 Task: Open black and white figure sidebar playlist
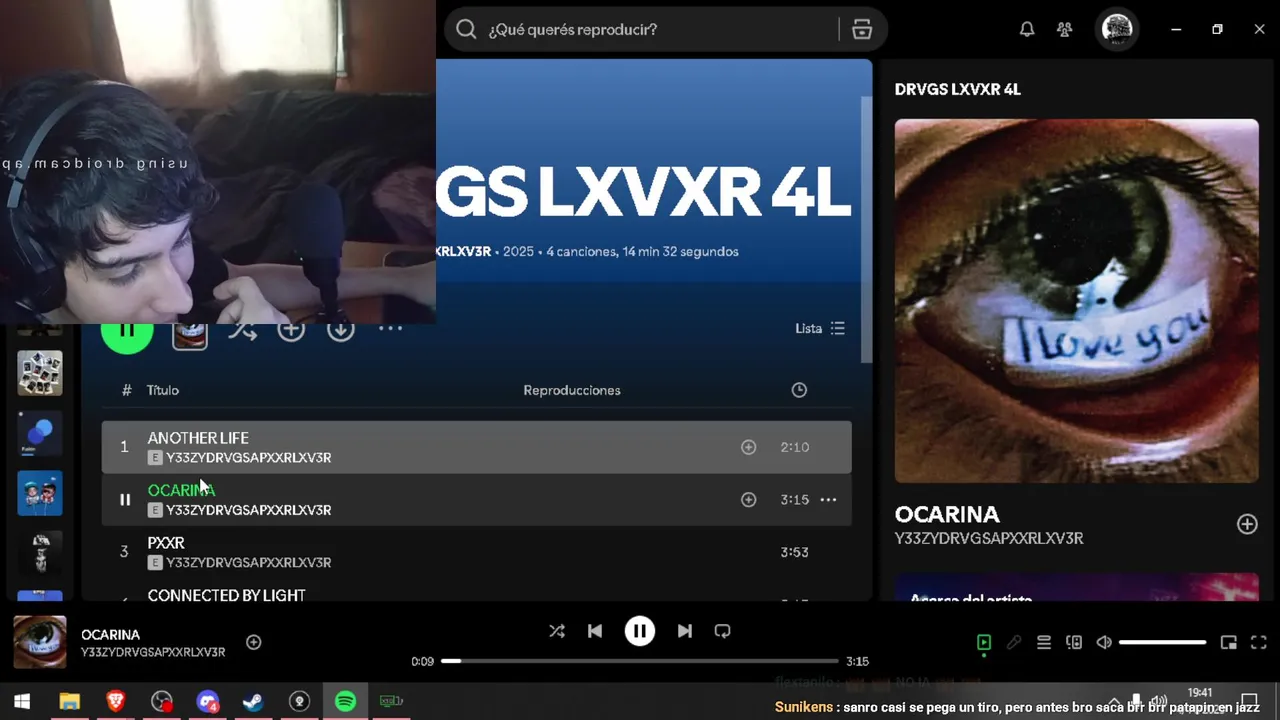tap(40, 553)
